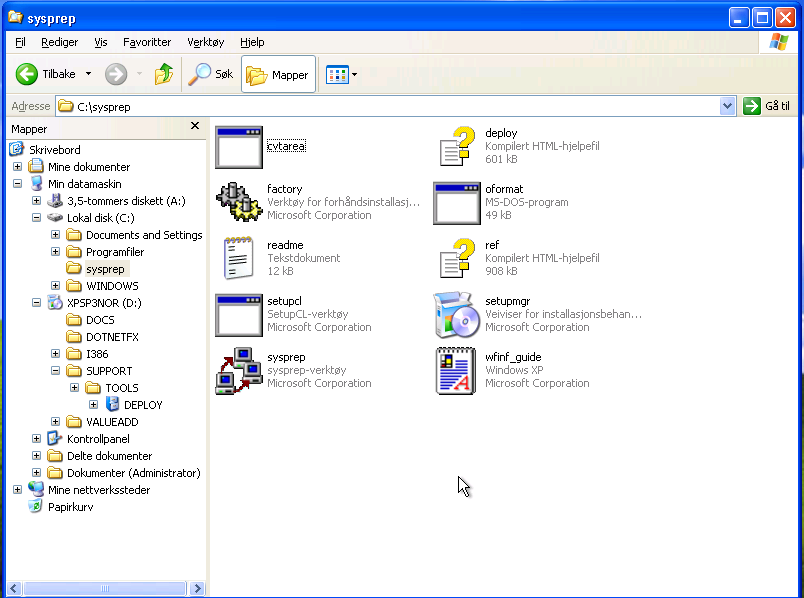Viewport: 804px width, 598px height.
Task: Open the factory tool
Action: click(x=240, y=201)
